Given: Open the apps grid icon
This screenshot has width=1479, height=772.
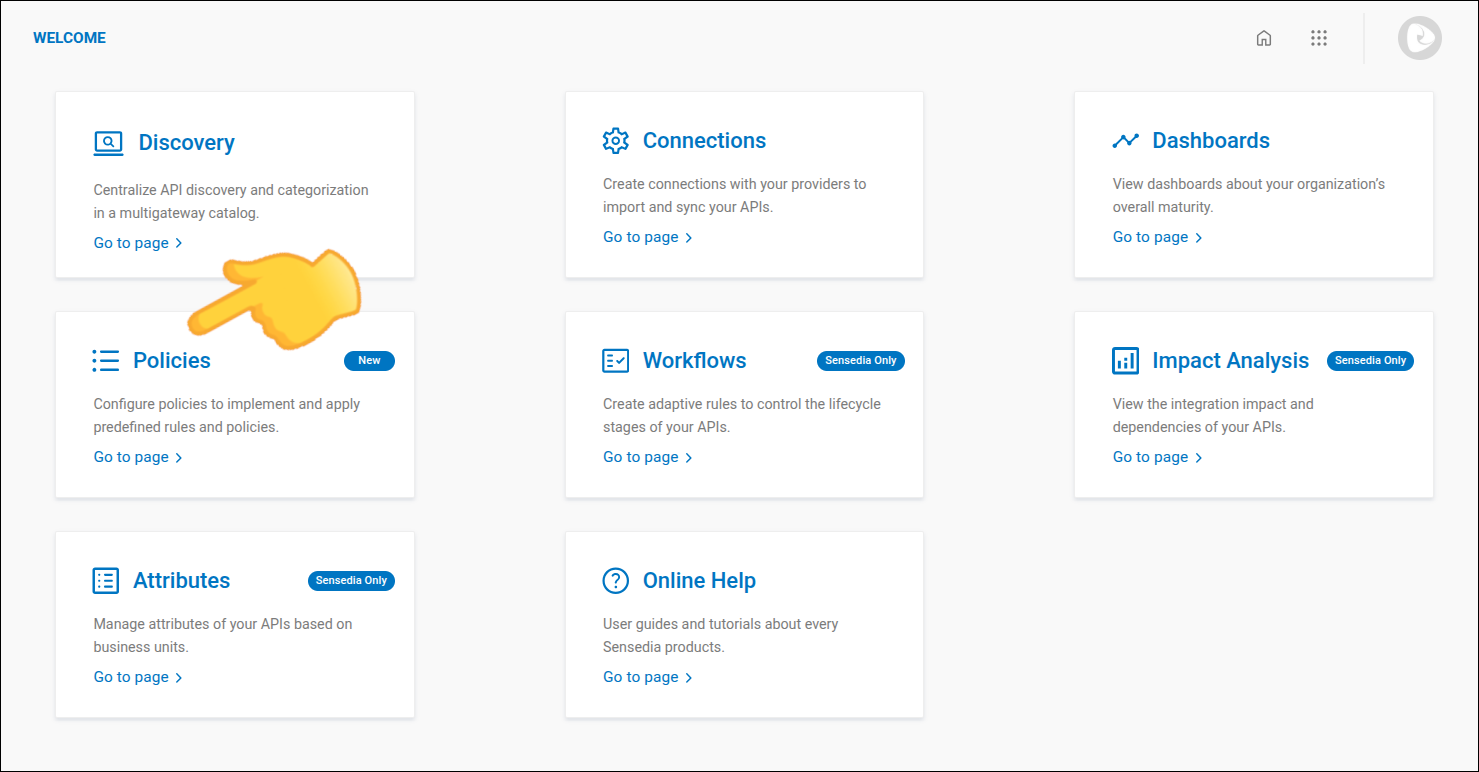Looking at the screenshot, I should (1319, 37).
